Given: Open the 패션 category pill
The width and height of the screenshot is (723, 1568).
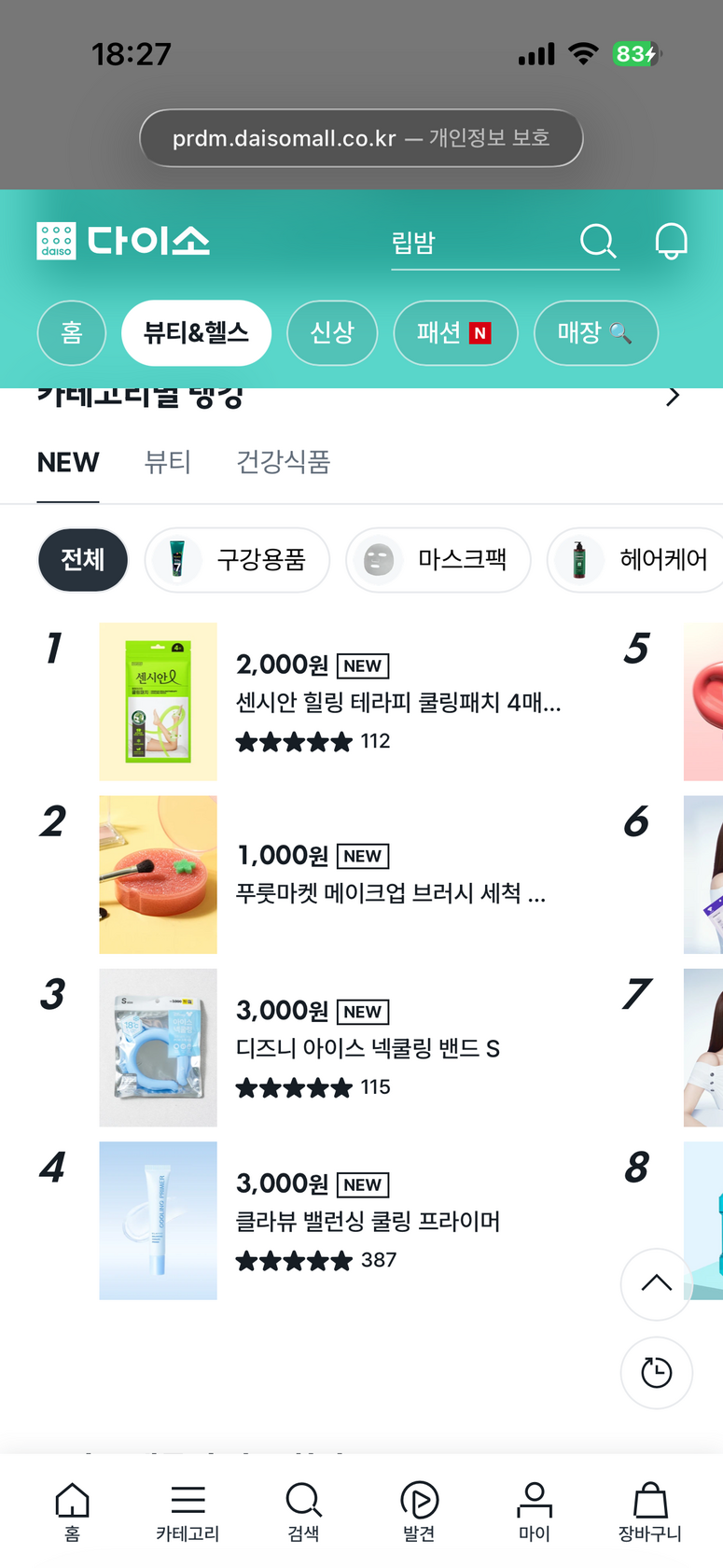Looking at the screenshot, I should [x=455, y=333].
